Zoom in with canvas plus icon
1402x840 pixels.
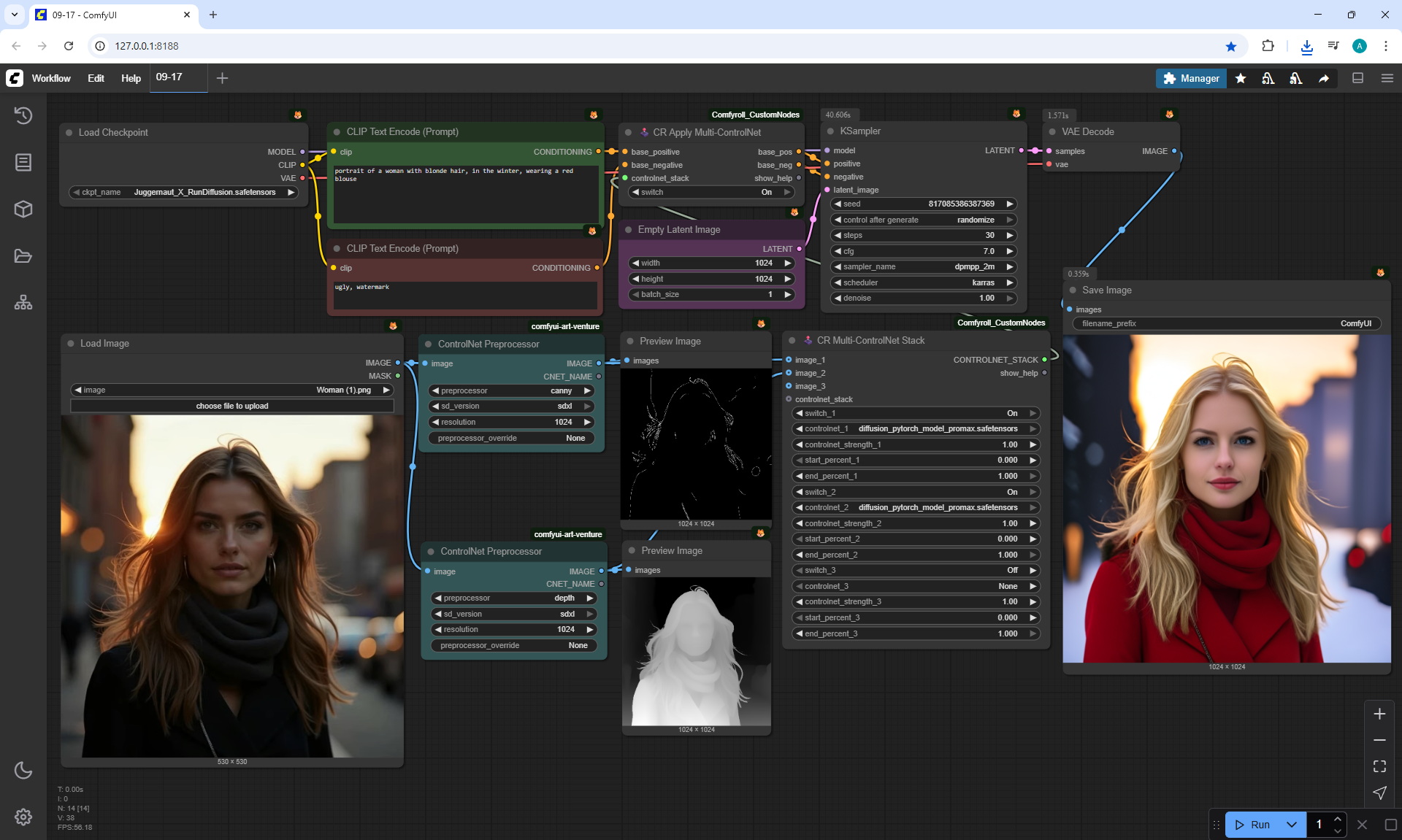click(1379, 714)
